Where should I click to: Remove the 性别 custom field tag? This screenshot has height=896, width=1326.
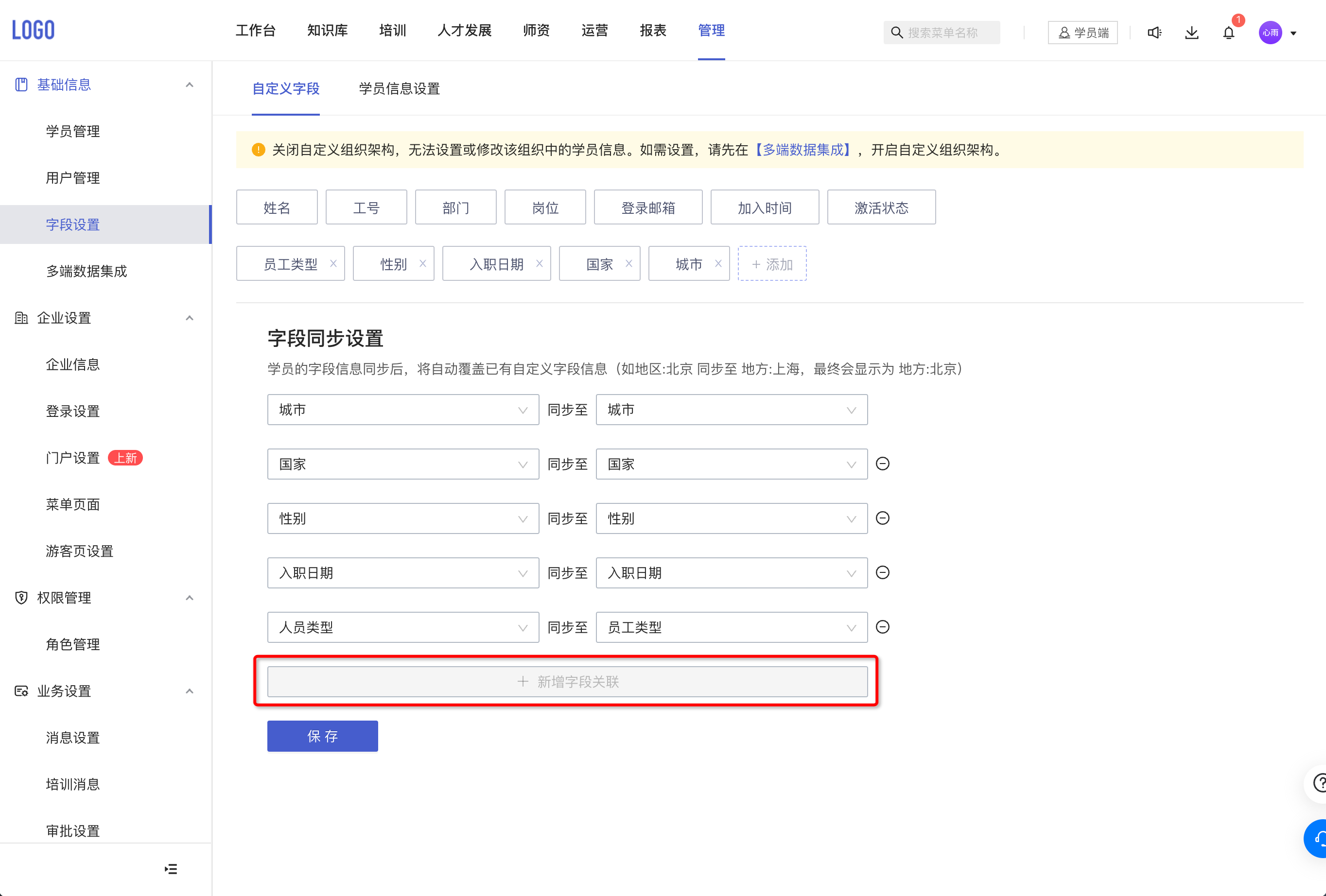423,263
